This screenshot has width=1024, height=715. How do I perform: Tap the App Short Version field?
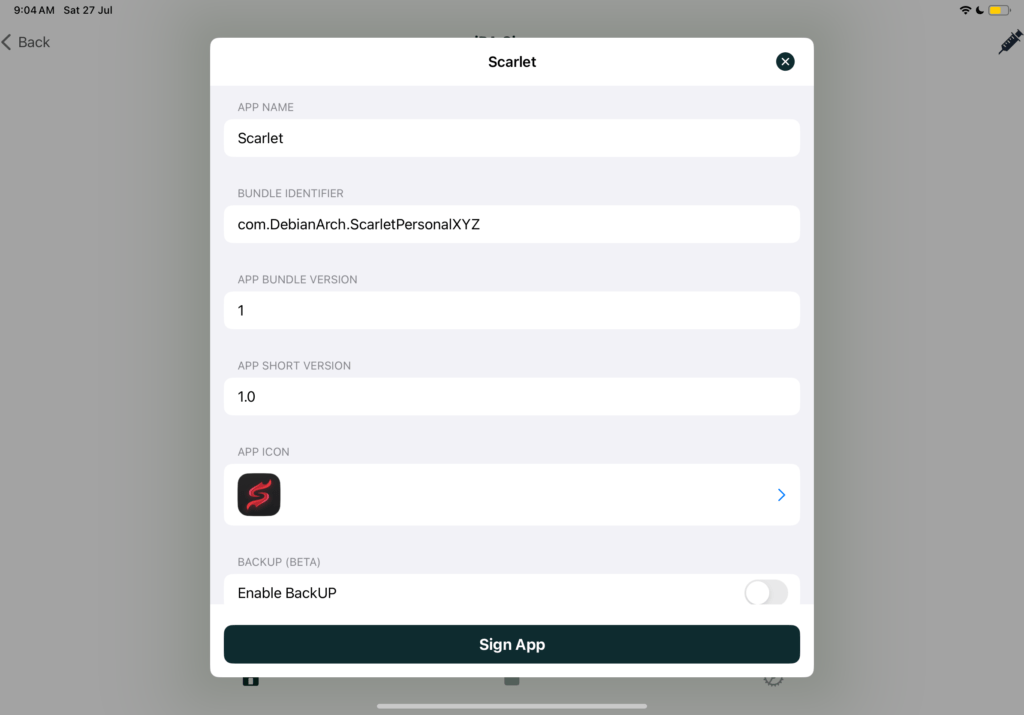[x=511, y=396]
